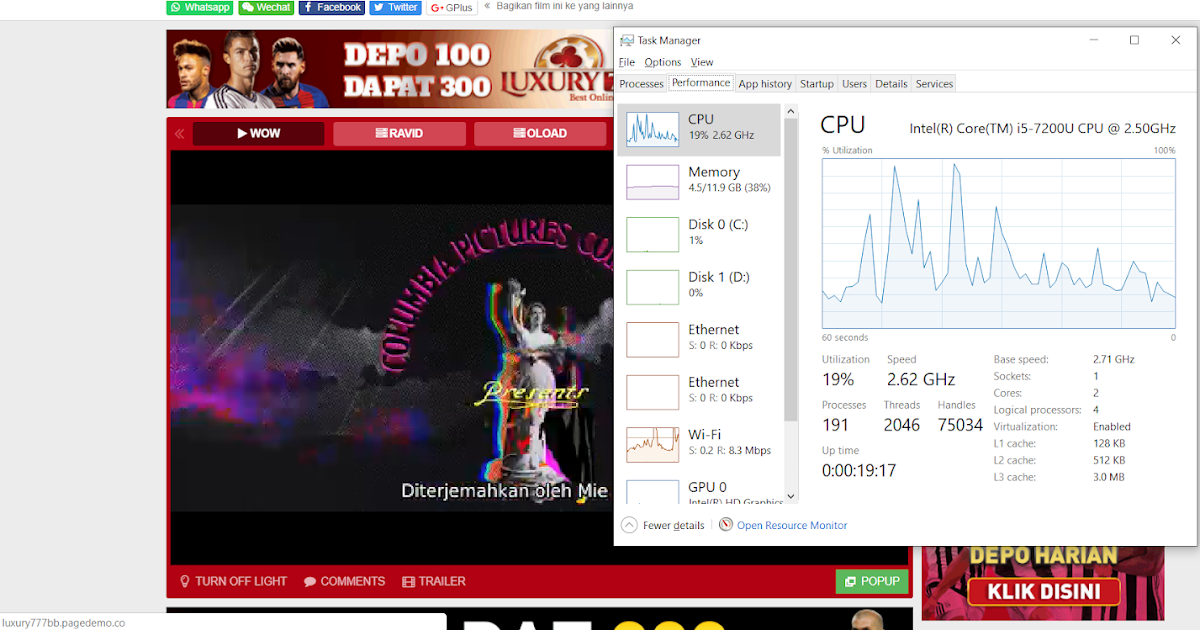The width and height of the screenshot is (1200, 630).
Task: Click the Resource Monitor gauge icon
Action: 726,525
